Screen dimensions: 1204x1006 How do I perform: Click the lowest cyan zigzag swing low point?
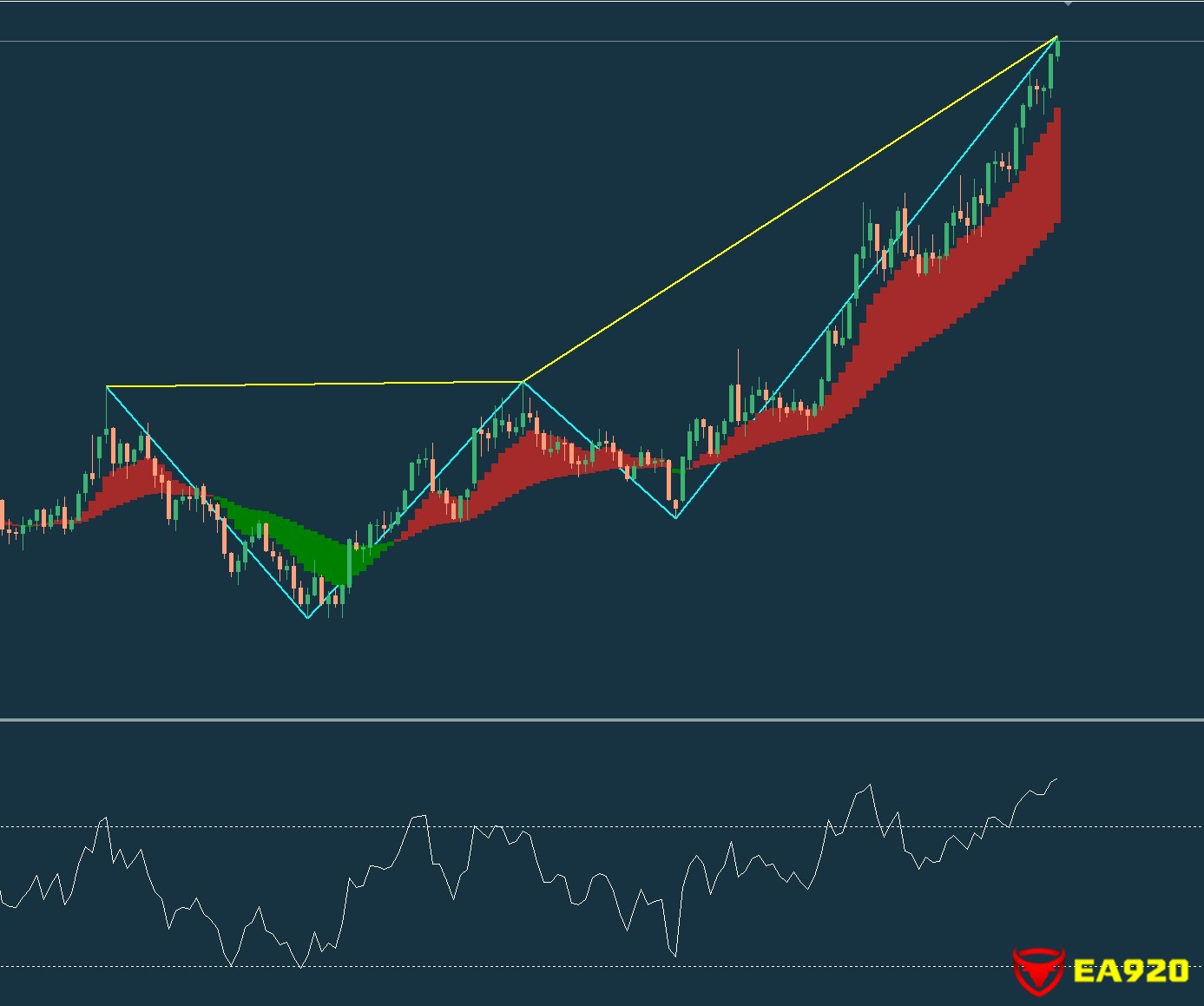coord(308,617)
